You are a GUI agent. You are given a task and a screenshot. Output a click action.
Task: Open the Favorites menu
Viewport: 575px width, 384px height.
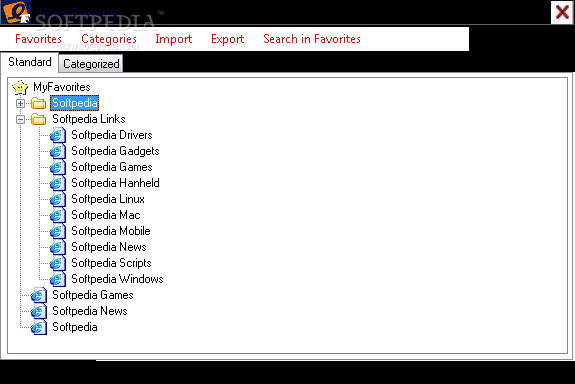point(39,39)
